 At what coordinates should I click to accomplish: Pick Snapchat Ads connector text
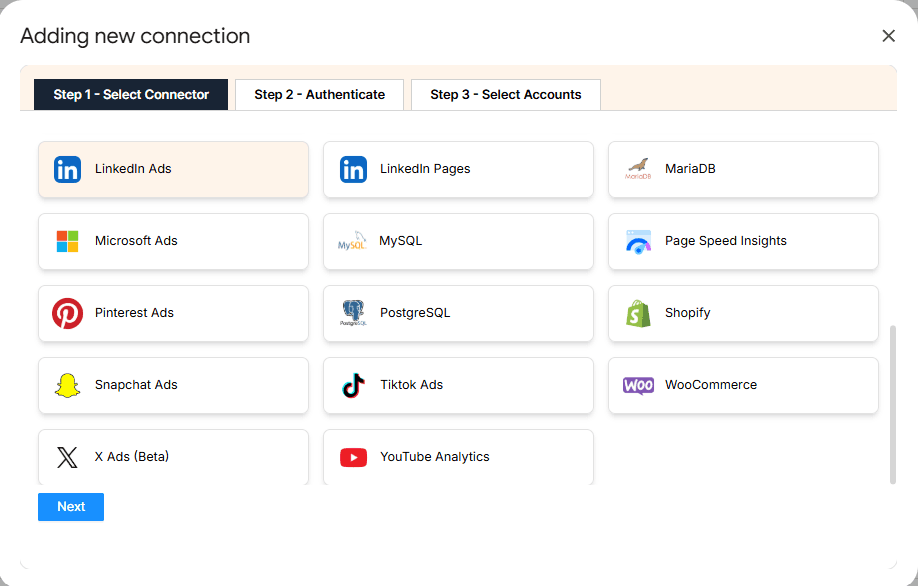(x=136, y=385)
